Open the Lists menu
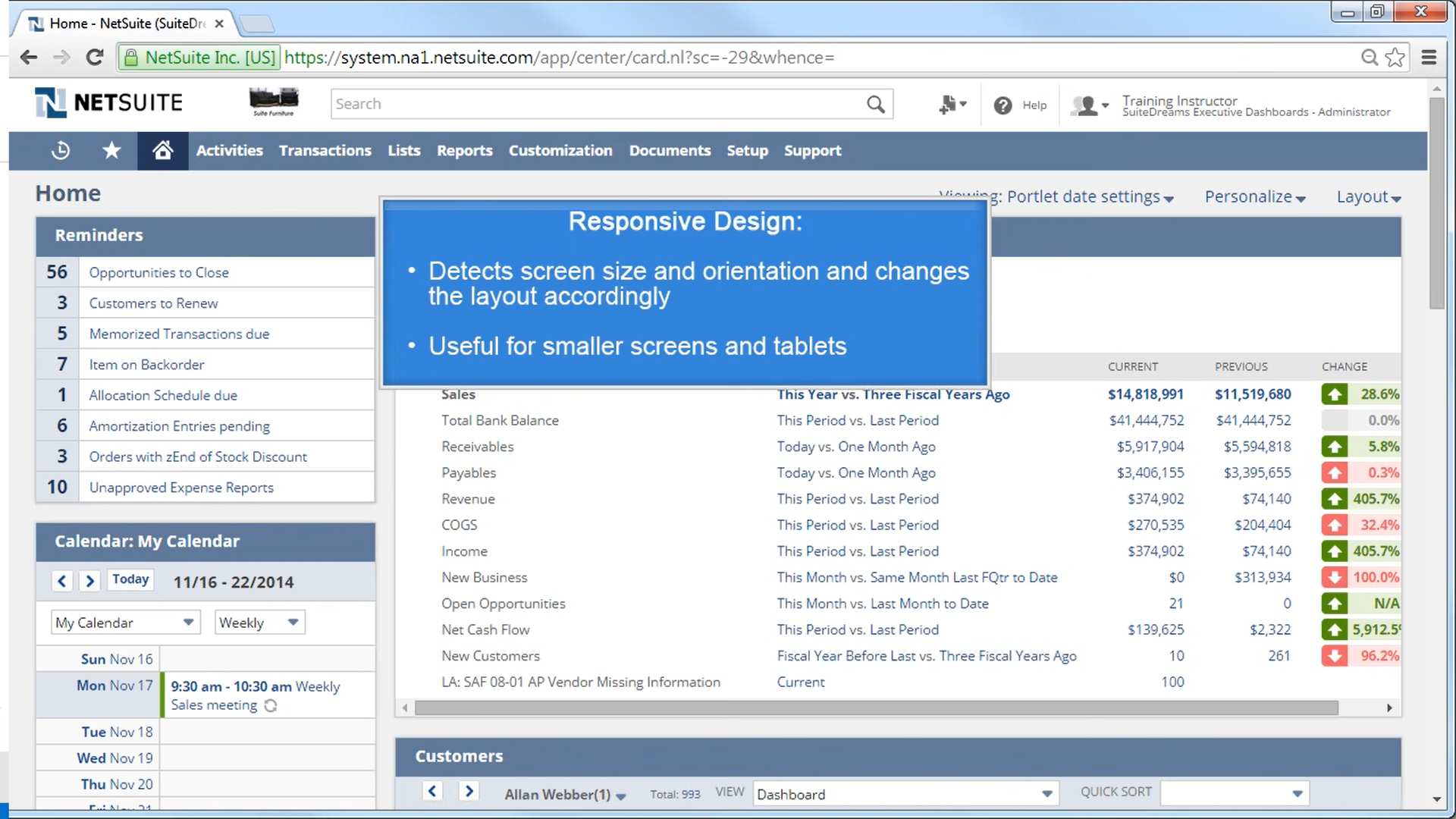 [x=404, y=150]
